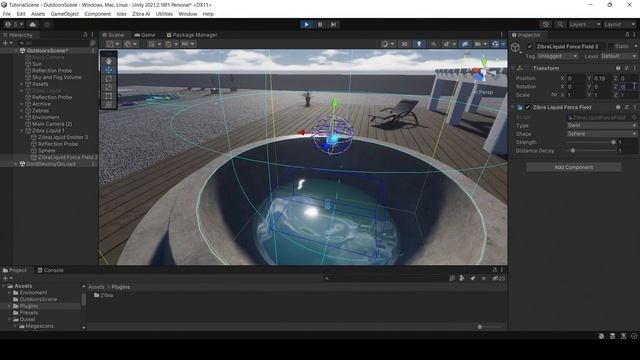The height and width of the screenshot is (360, 640).
Task: Toggle scene lighting bulb button
Action: tap(419, 44)
